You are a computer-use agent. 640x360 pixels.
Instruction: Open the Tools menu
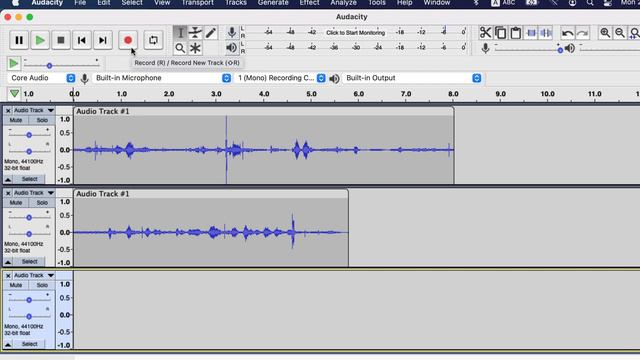(x=377, y=3)
